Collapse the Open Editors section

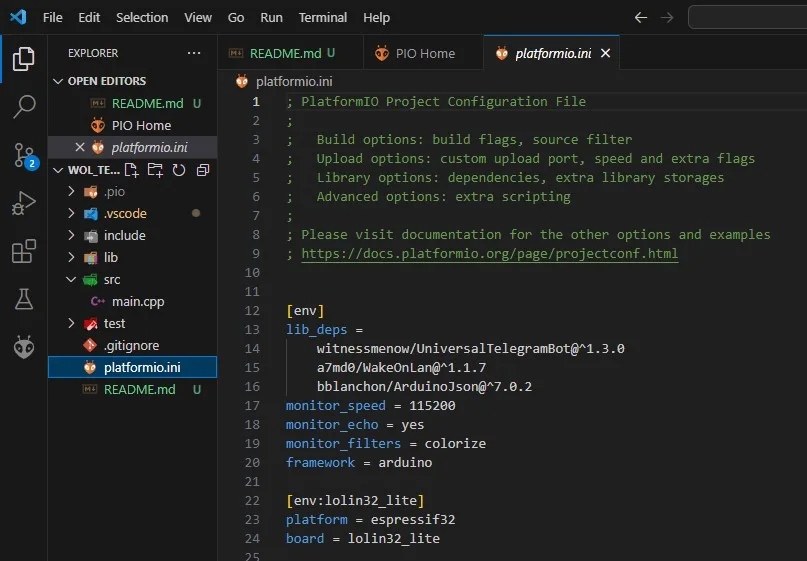click(x=59, y=81)
